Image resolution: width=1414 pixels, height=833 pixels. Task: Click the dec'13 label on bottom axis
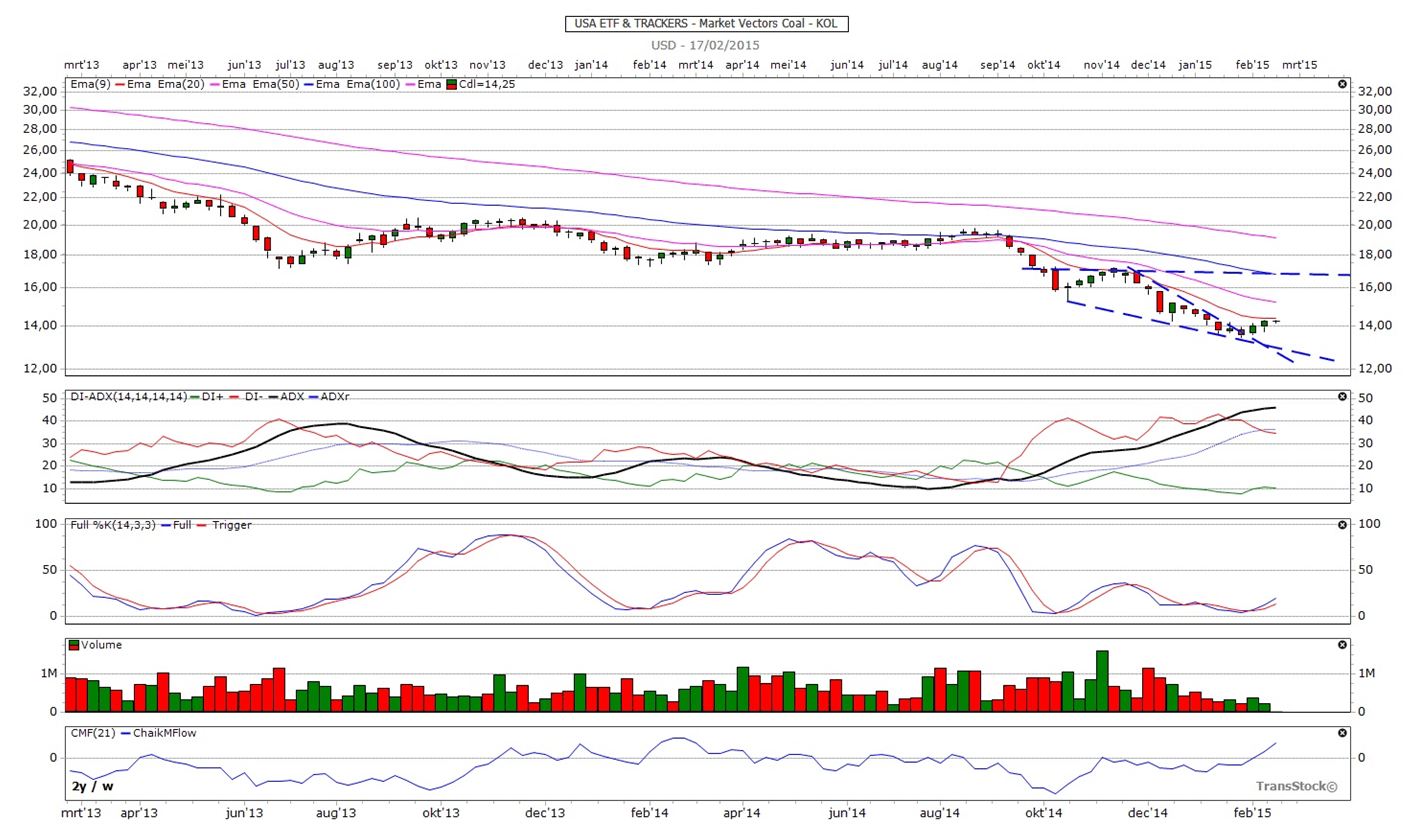545,813
